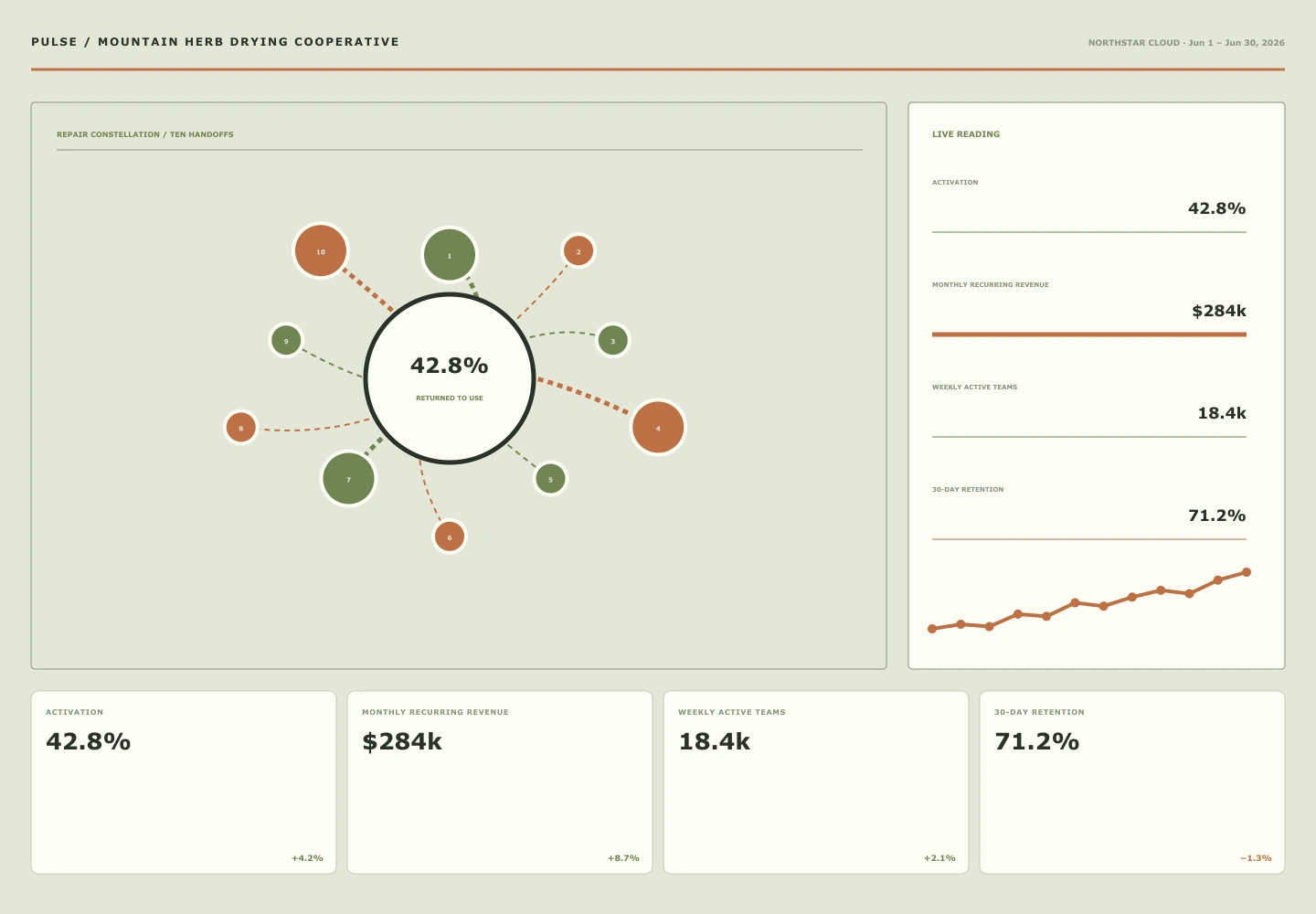
Task: Click the orange trend line chart
Action: click(x=1089, y=600)
